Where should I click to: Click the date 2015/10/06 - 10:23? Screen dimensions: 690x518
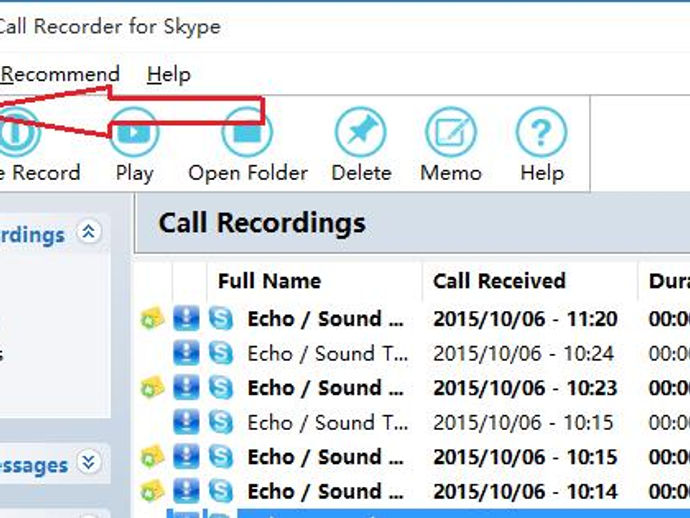525,388
